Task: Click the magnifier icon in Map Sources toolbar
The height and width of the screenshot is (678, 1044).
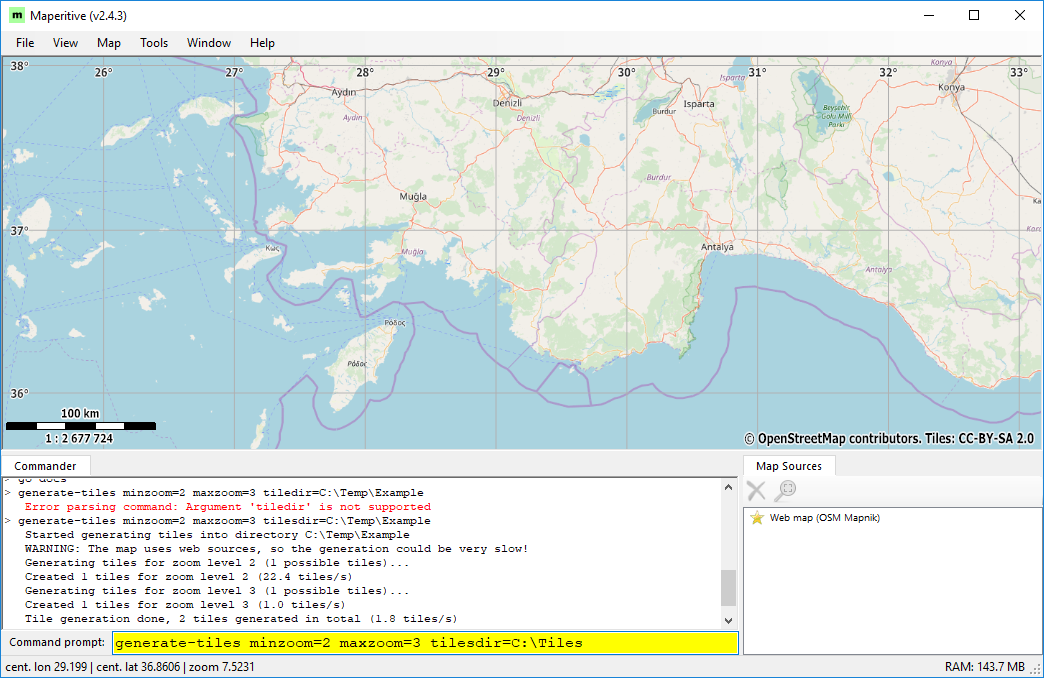Action: click(x=785, y=489)
